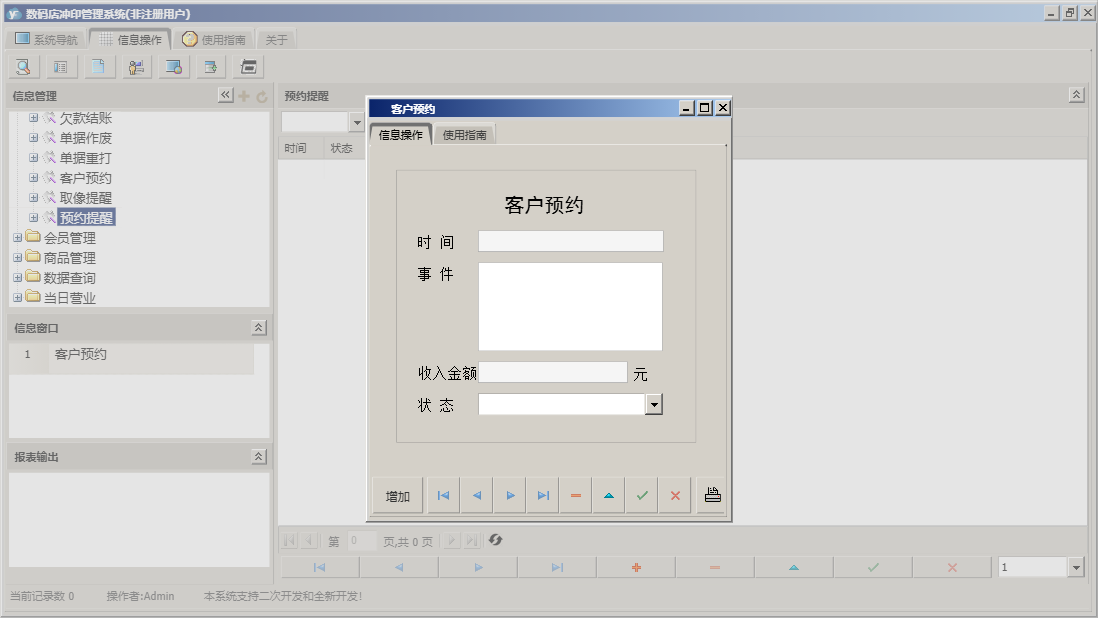Switch to the 系统导航 tab
1098x618 pixels.
click(46, 38)
